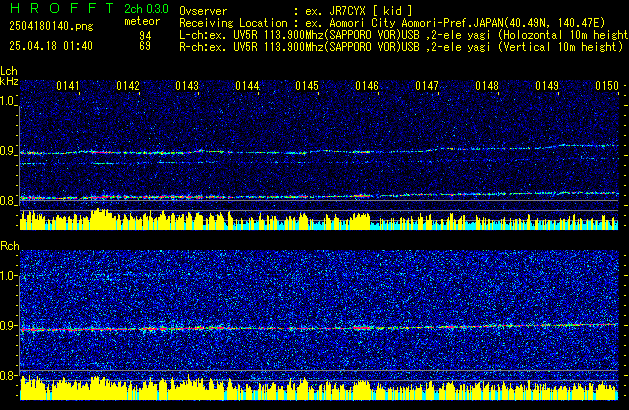
Task: Click the 0147 time marker
Action: tap(427, 86)
